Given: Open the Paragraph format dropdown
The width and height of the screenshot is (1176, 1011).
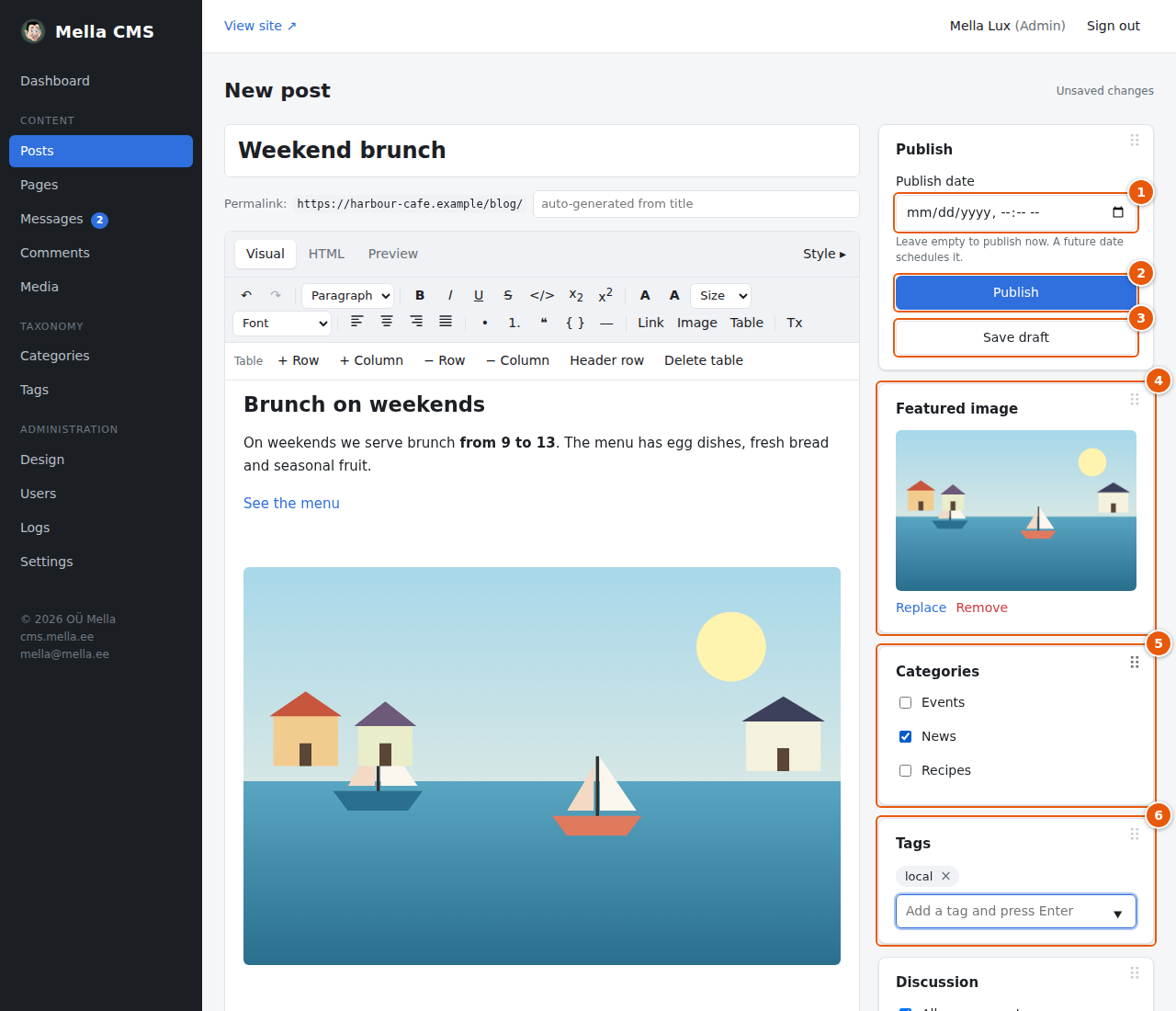Looking at the screenshot, I should [x=348, y=295].
